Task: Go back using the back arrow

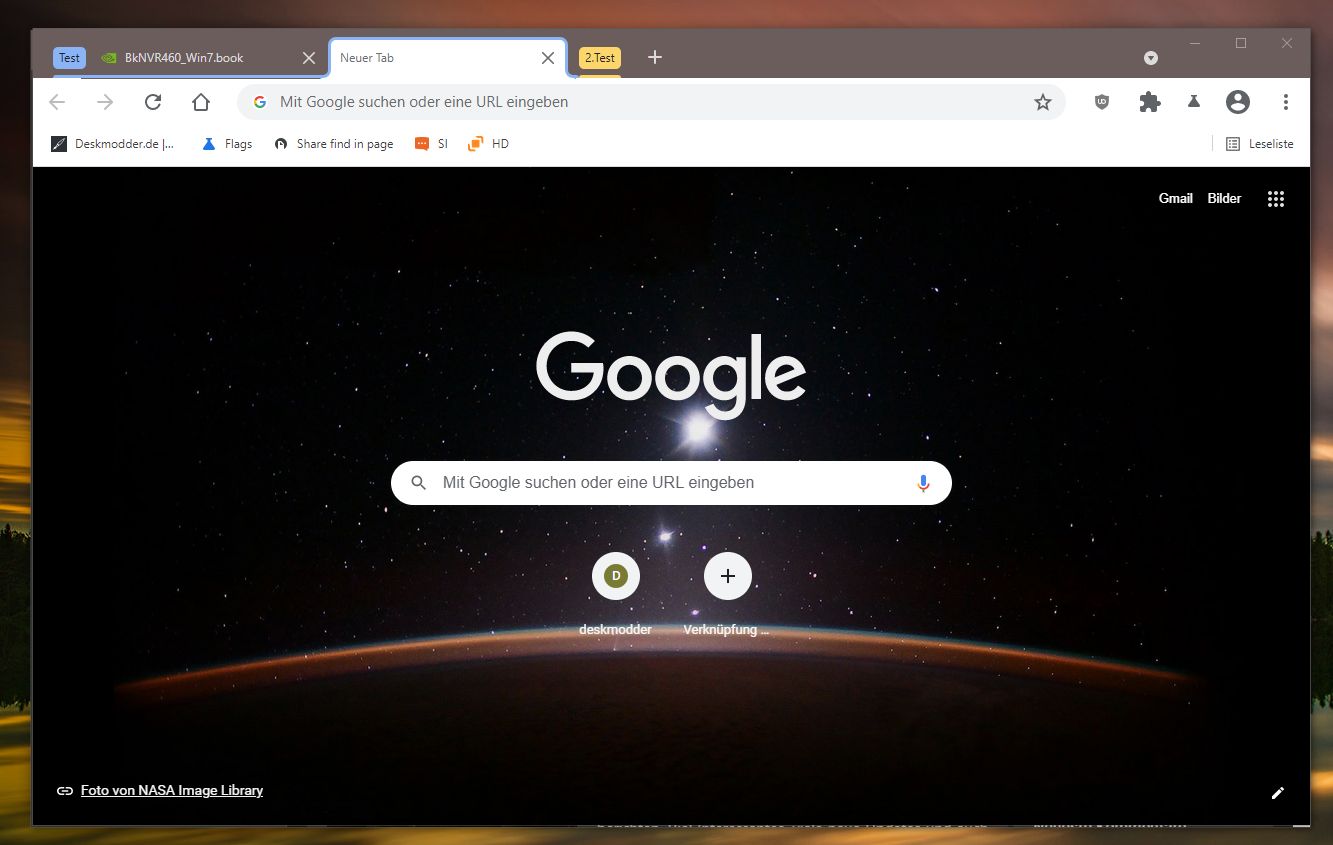Action: point(57,102)
